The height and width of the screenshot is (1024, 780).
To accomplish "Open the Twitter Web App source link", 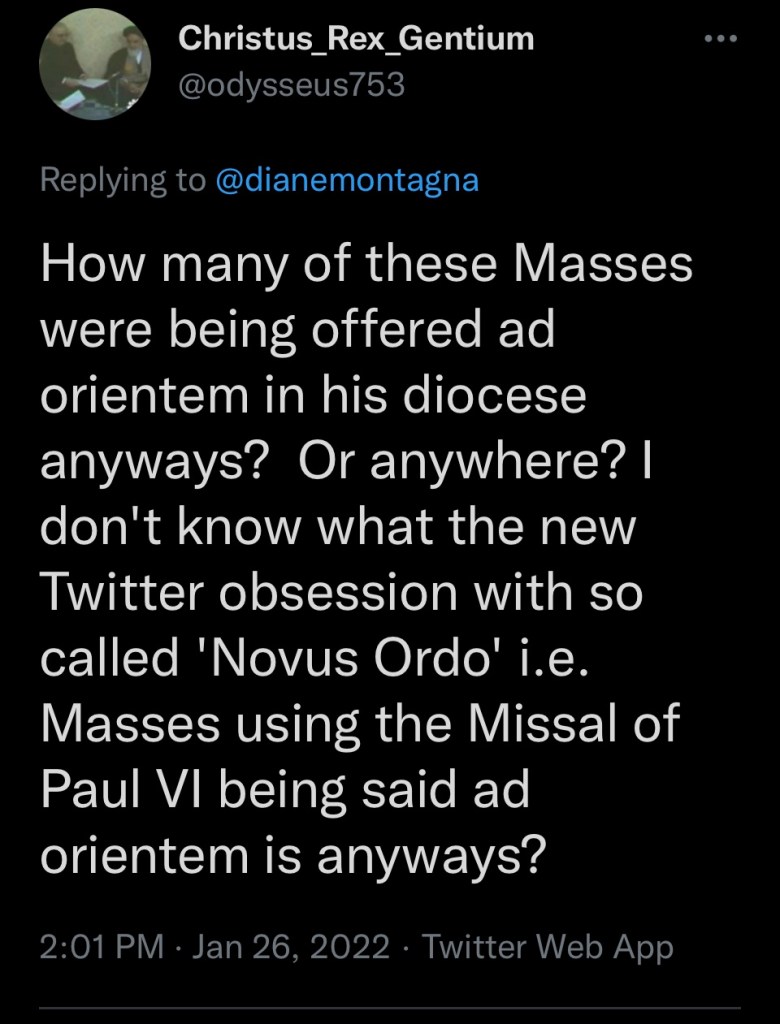I will [x=548, y=946].
